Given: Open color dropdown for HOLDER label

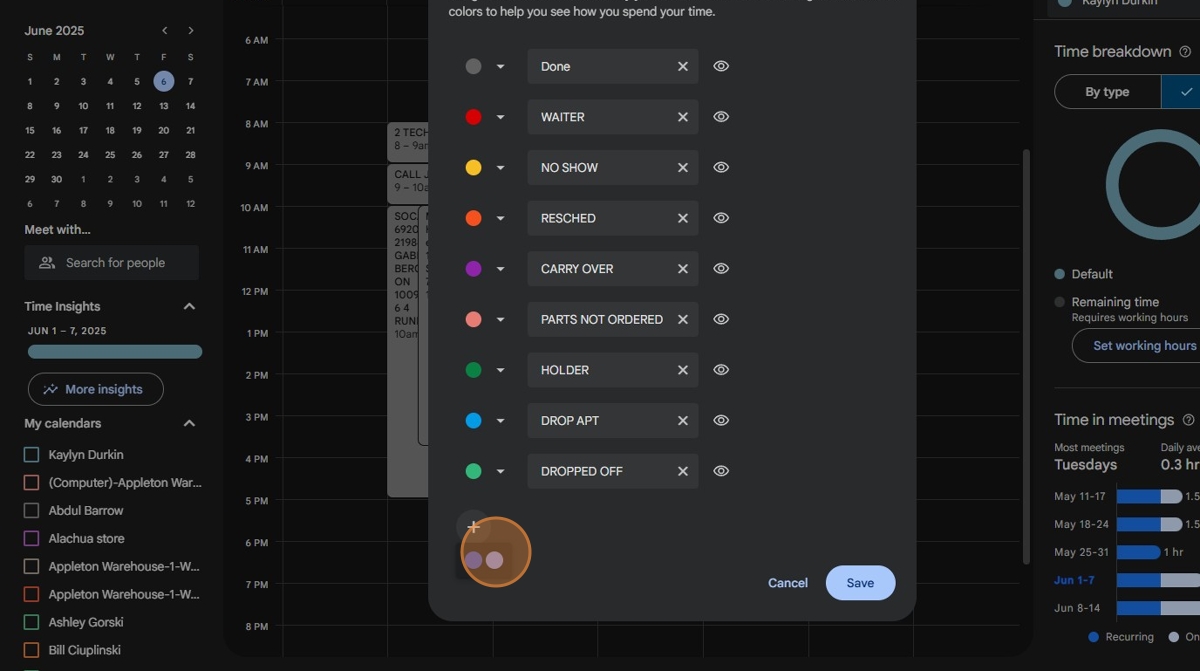Looking at the screenshot, I should pyautogui.click(x=500, y=370).
